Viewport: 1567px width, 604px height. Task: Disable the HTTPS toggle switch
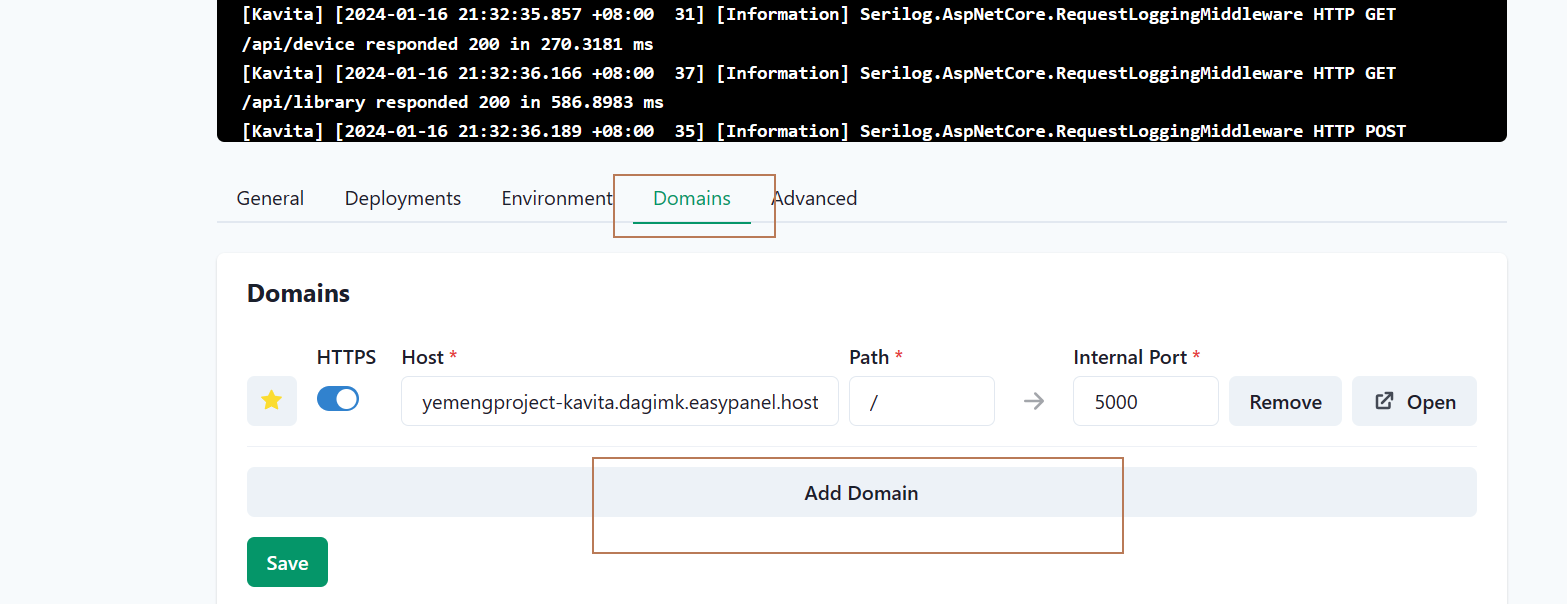click(x=338, y=399)
